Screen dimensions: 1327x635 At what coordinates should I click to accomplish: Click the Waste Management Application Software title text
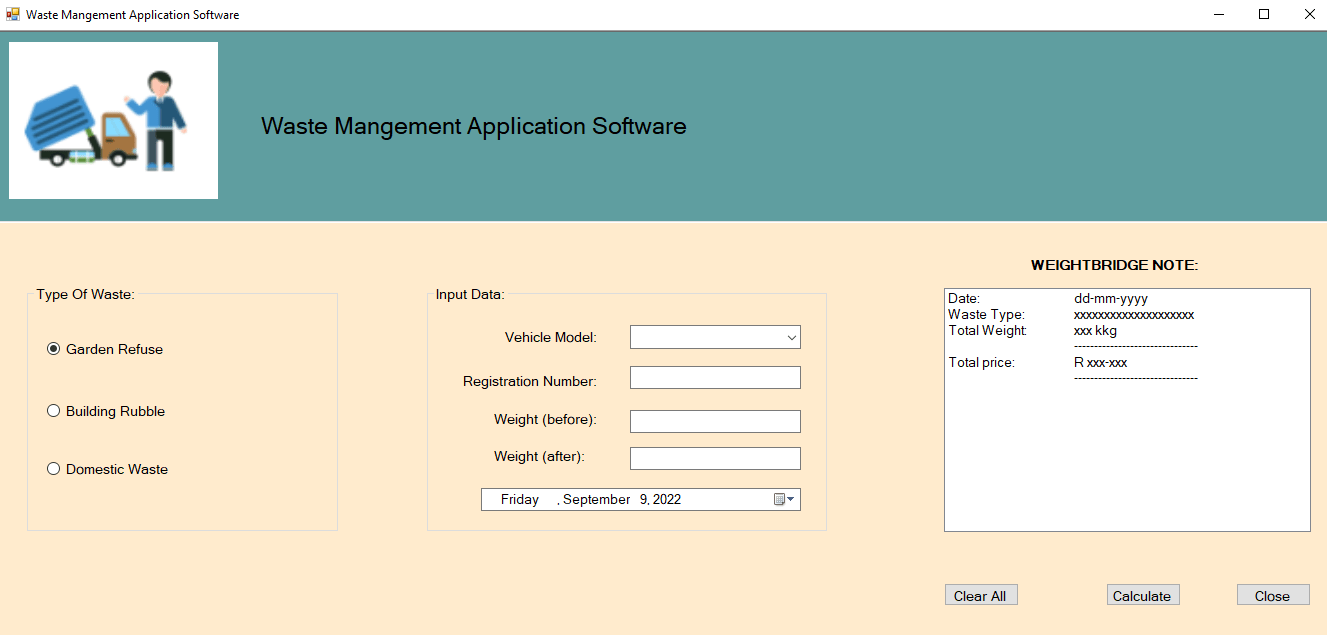[473, 126]
